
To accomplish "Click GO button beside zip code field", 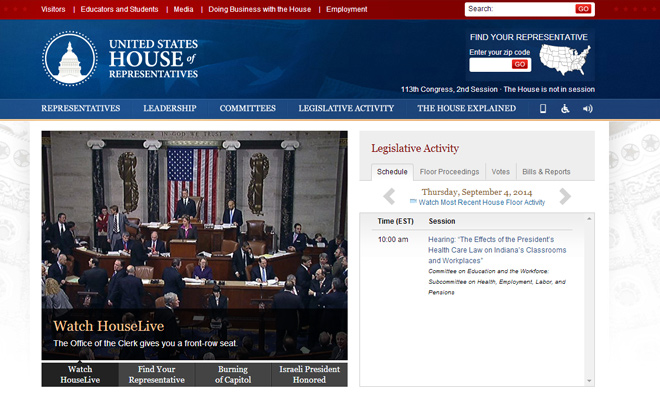I will (x=520, y=64).
